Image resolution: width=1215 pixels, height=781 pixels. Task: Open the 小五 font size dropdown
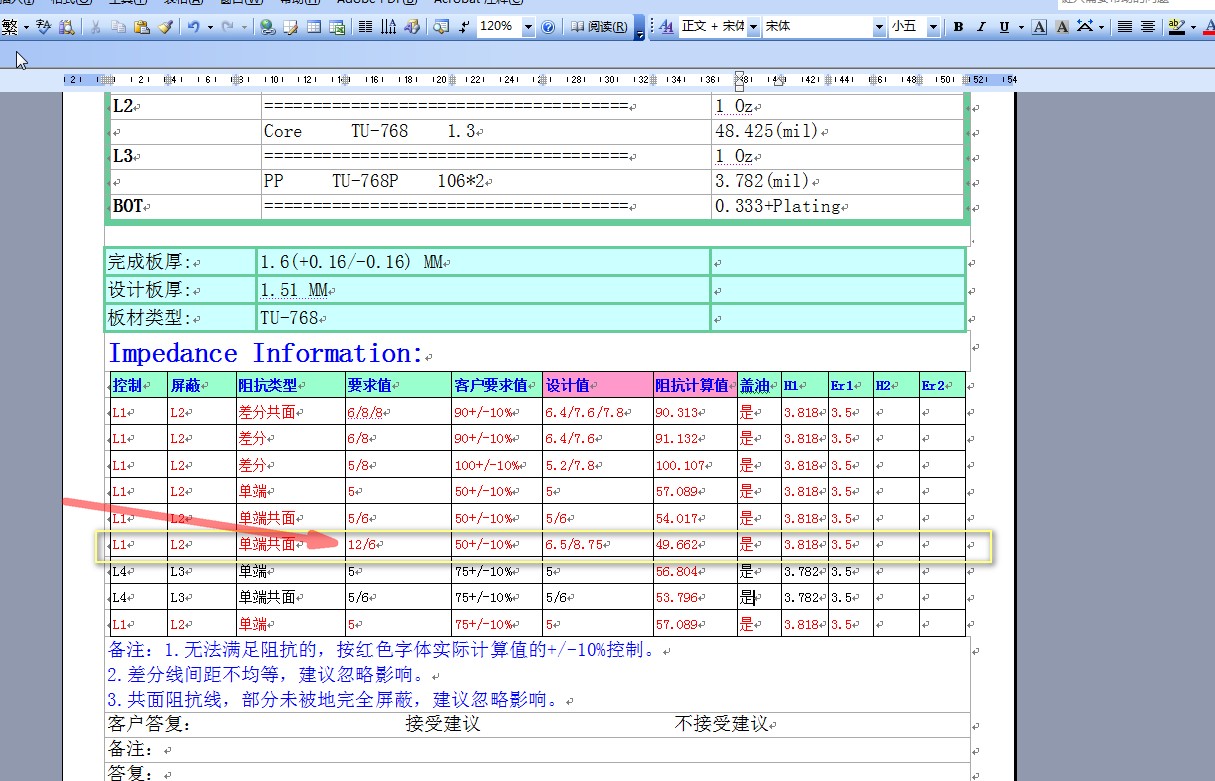933,27
